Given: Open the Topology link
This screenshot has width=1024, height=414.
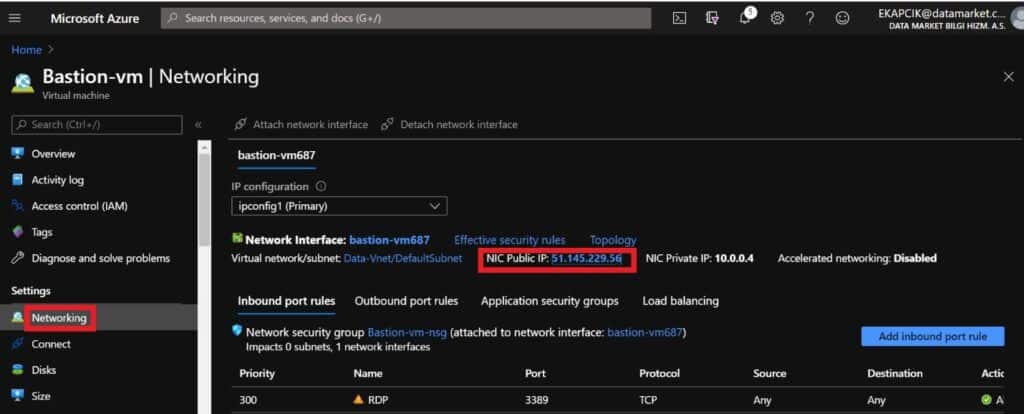Looking at the screenshot, I should coord(613,240).
